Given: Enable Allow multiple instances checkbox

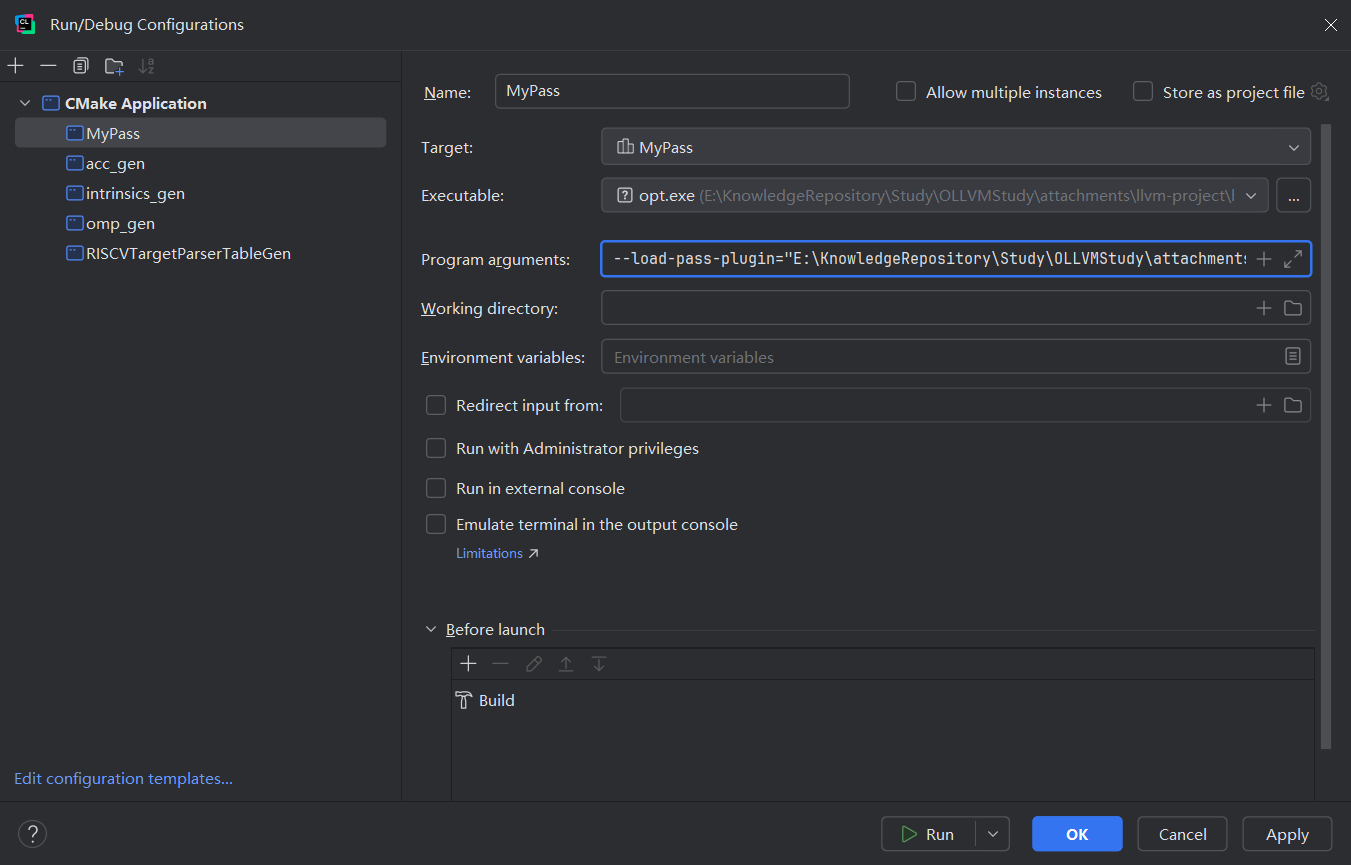Looking at the screenshot, I should pyautogui.click(x=906, y=92).
